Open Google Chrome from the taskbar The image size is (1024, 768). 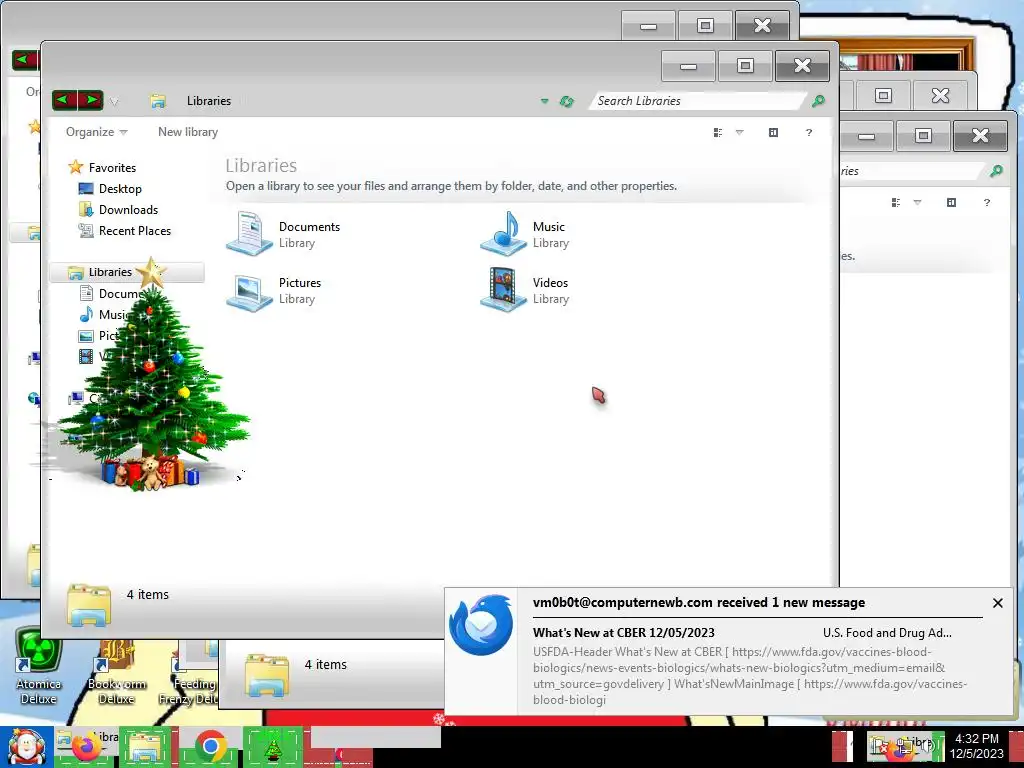click(x=211, y=747)
